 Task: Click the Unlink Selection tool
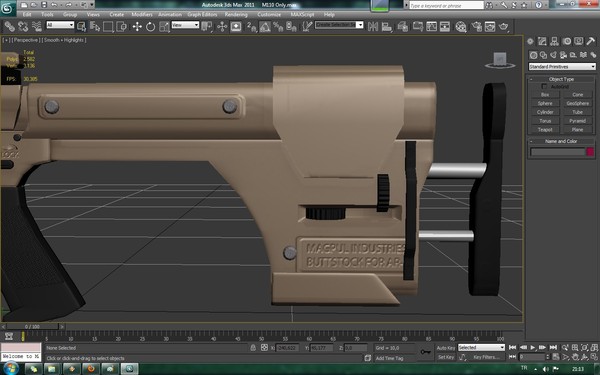click(x=23, y=26)
